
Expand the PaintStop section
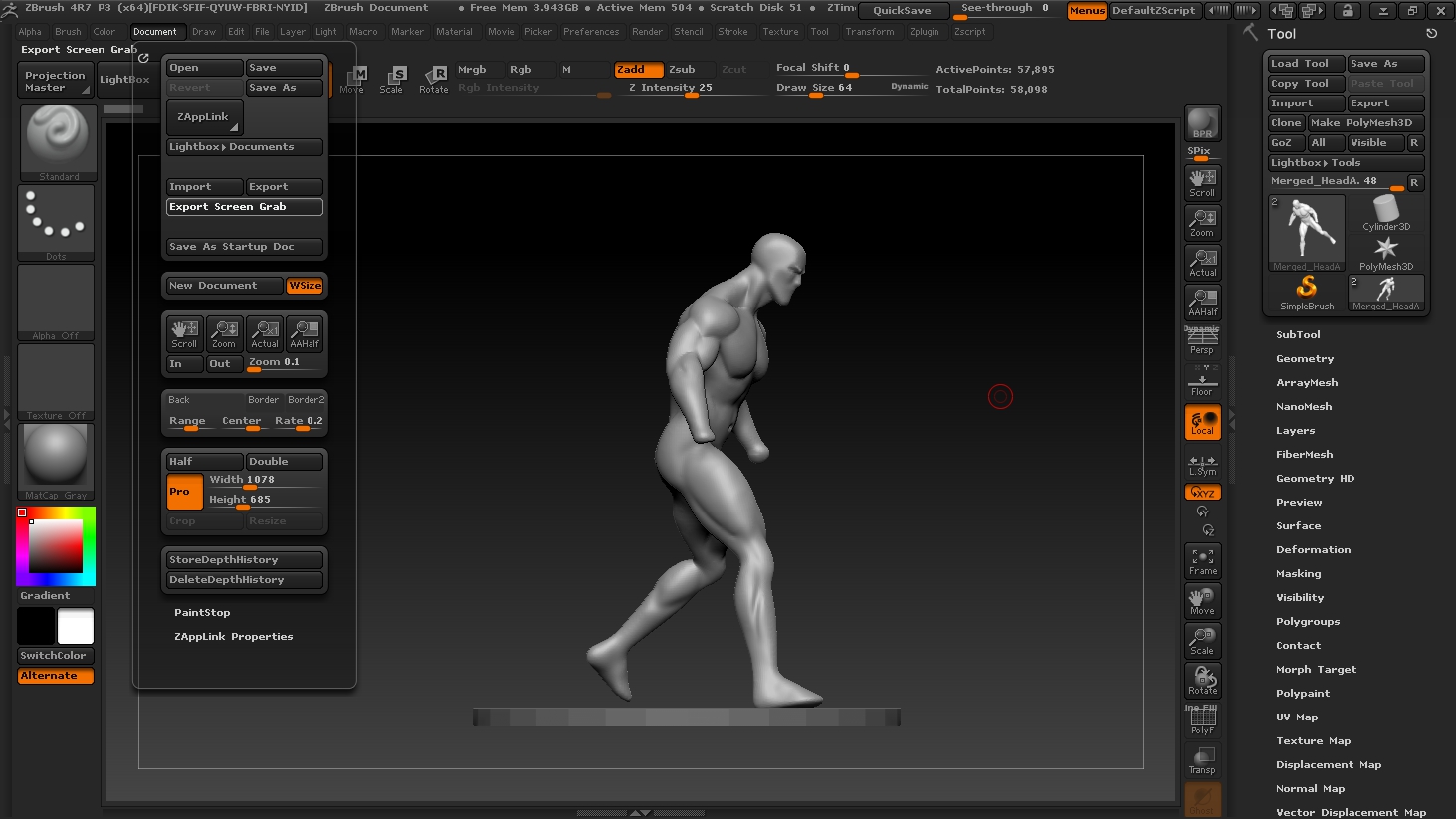202,613
